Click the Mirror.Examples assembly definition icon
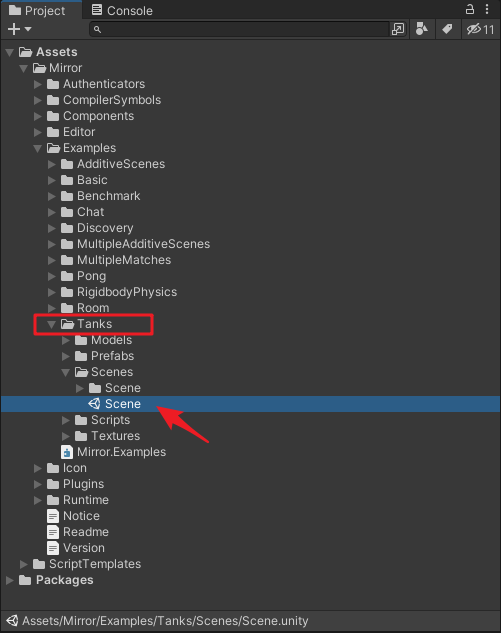 67,452
